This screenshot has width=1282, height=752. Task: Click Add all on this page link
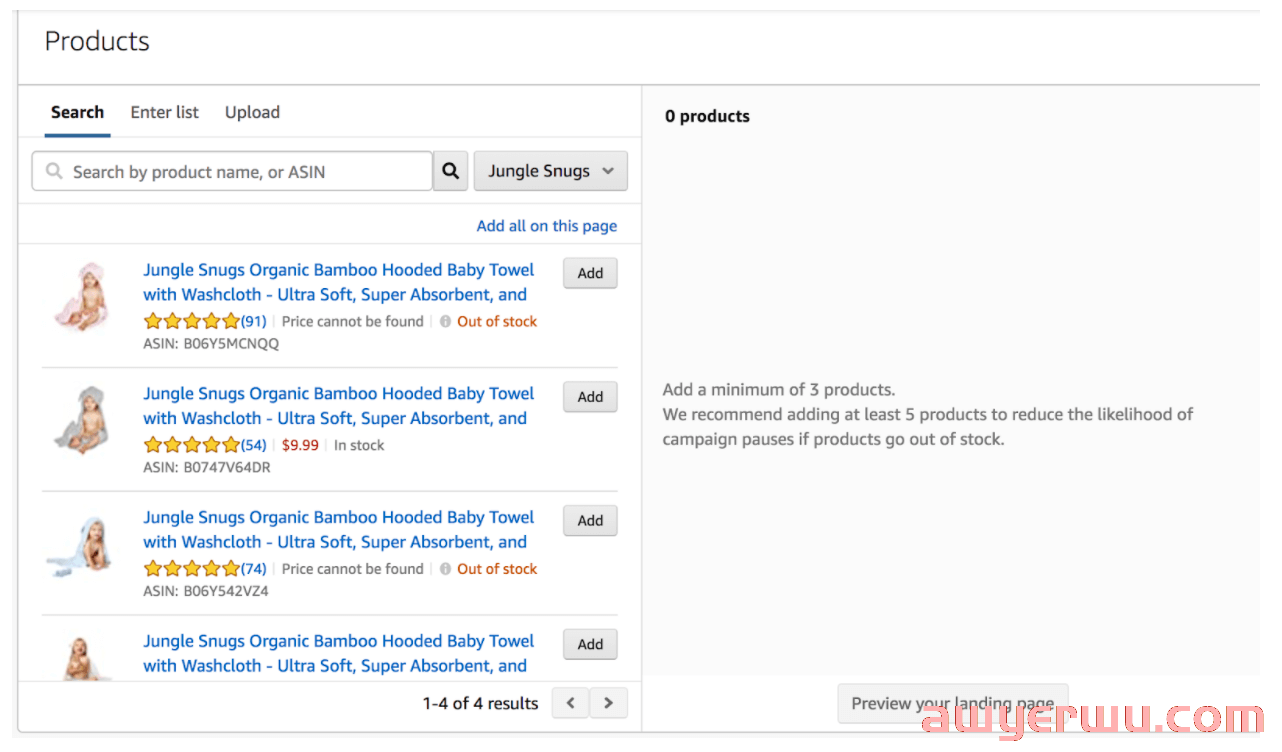(547, 226)
